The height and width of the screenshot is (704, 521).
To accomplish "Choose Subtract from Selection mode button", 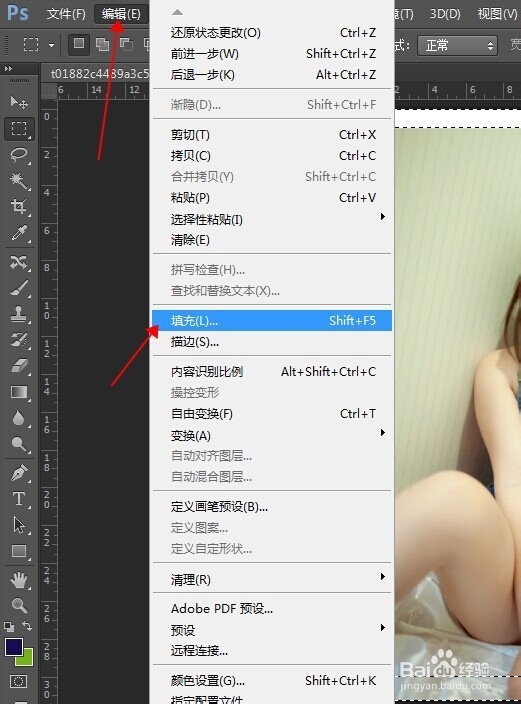I will [x=126, y=44].
